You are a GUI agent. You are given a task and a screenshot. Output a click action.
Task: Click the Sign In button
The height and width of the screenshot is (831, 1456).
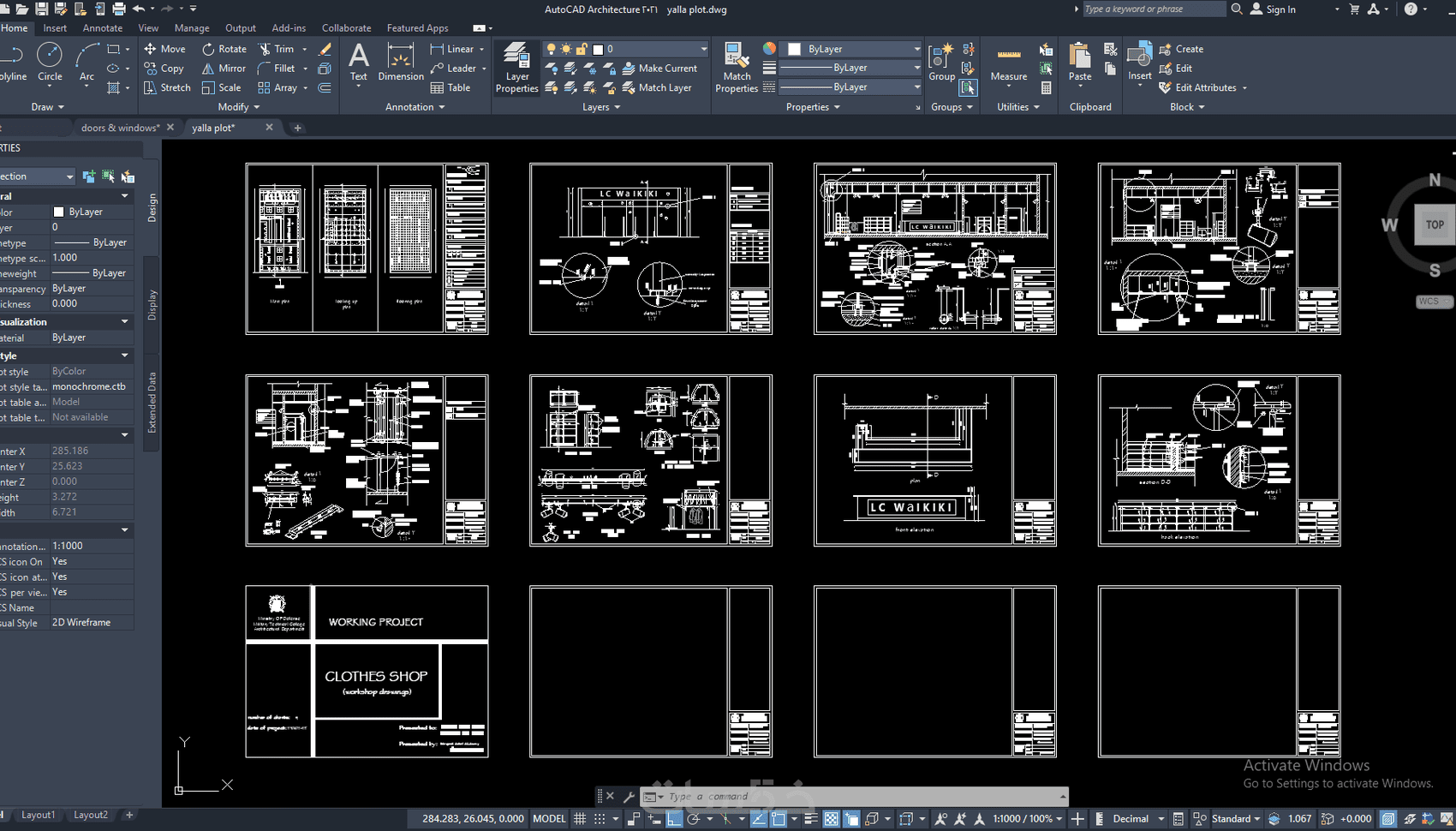coord(1273,9)
